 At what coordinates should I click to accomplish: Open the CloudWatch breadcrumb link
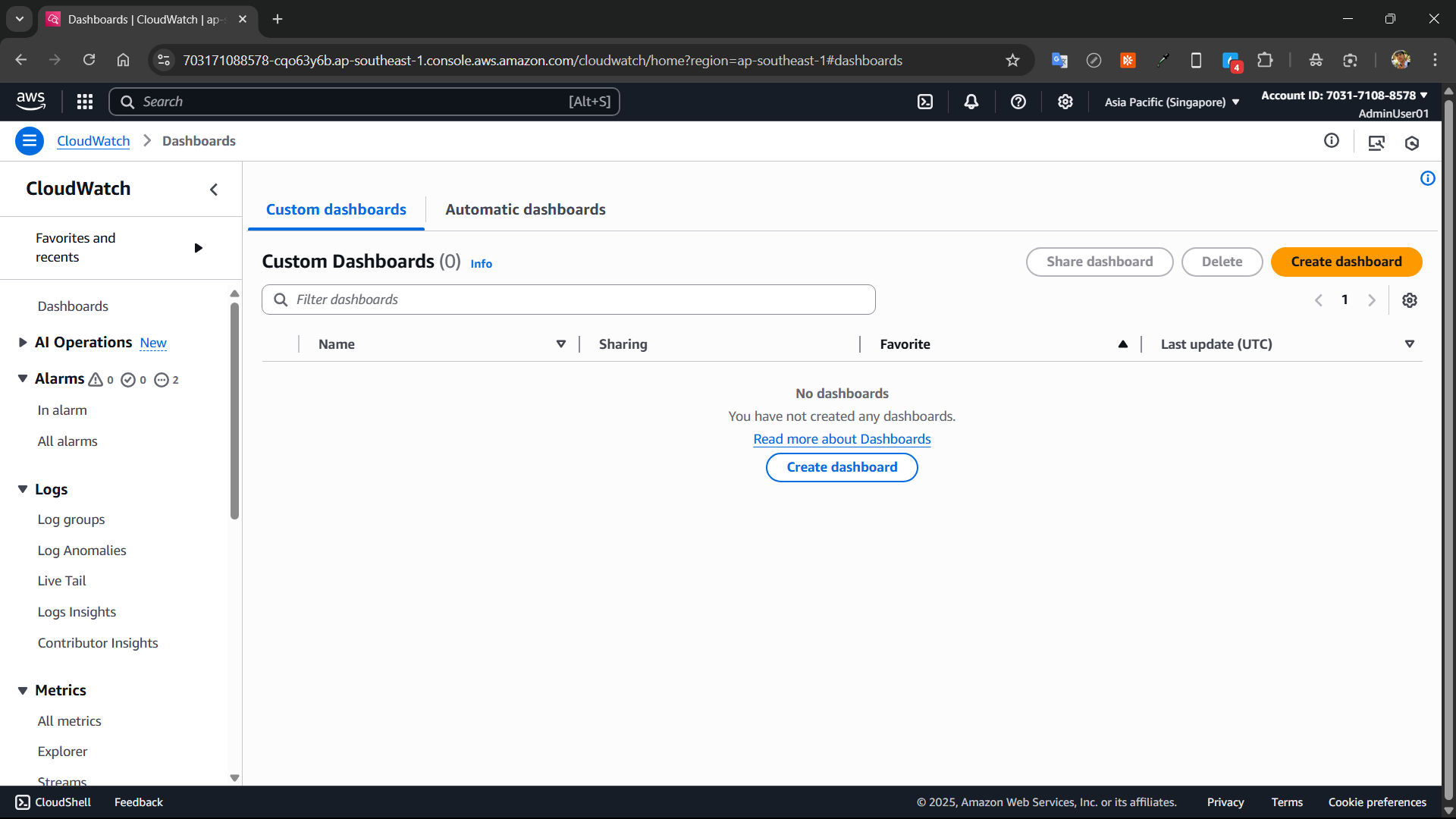(93, 141)
